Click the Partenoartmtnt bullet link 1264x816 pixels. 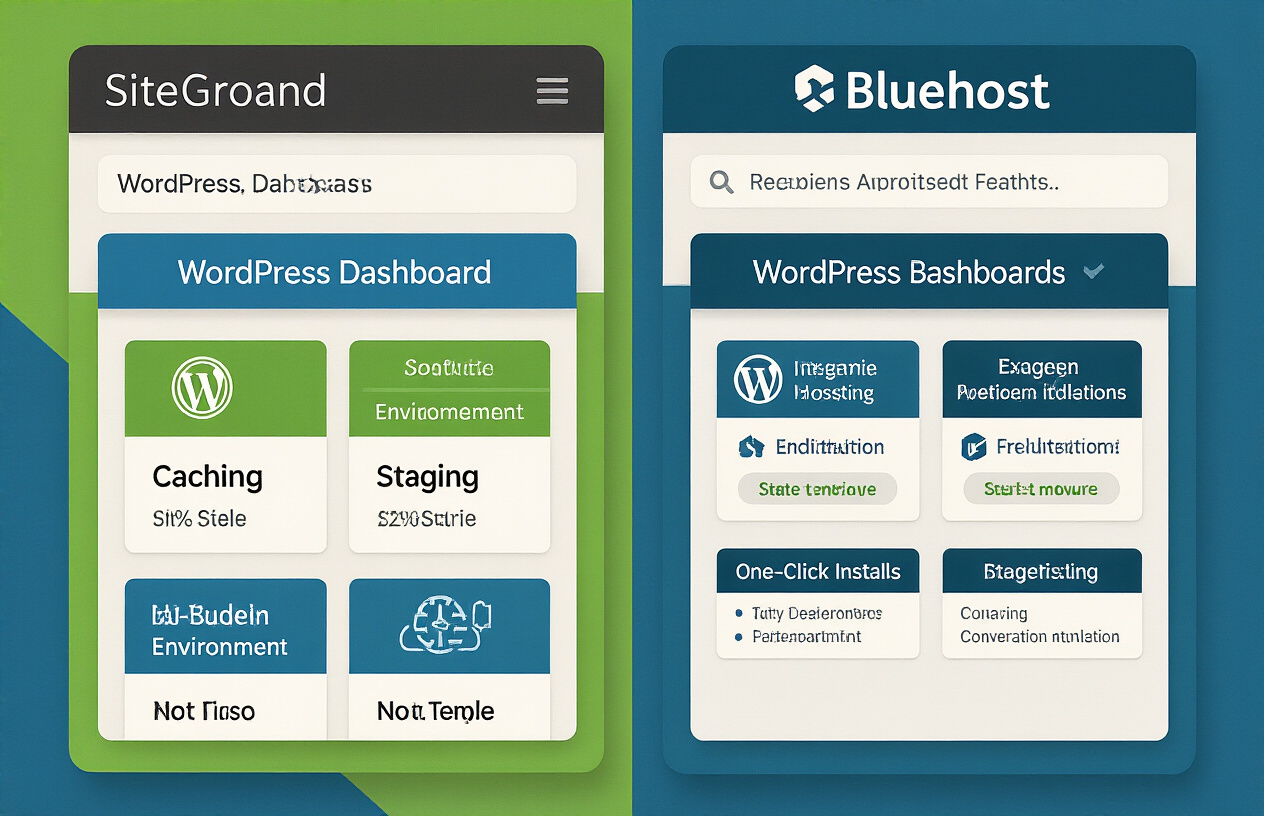pyautogui.click(x=806, y=637)
